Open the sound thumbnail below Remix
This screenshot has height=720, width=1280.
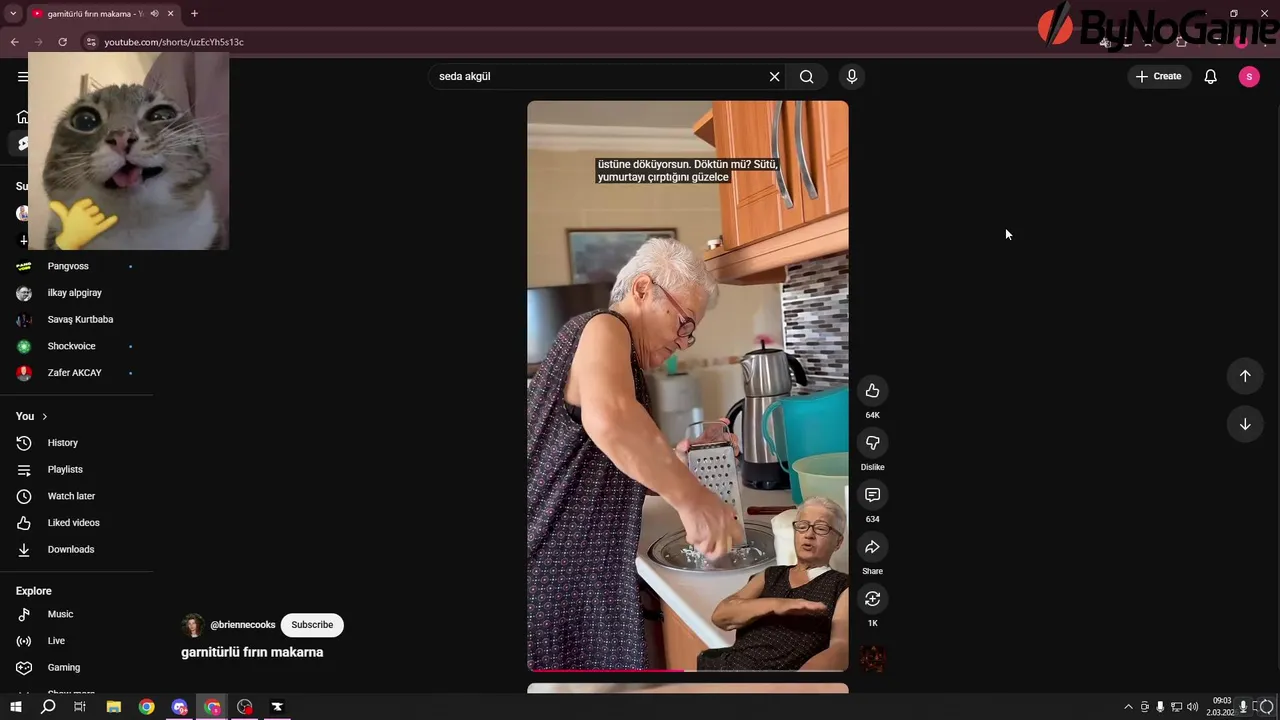[872, 658]
